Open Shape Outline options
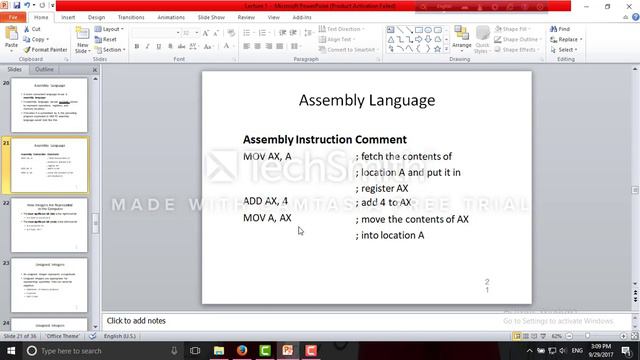The width and height of the screenshot is (640, 360). click(517, 40)
